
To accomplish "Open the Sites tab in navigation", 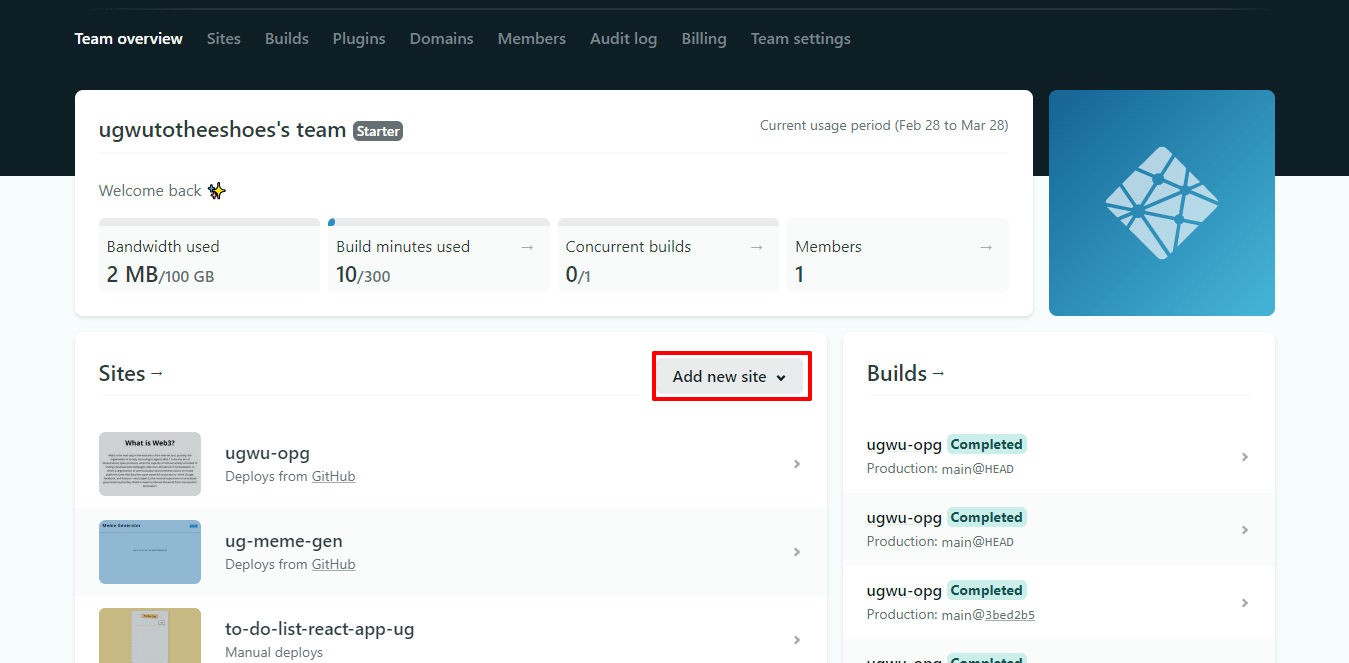I will (224, 39).
